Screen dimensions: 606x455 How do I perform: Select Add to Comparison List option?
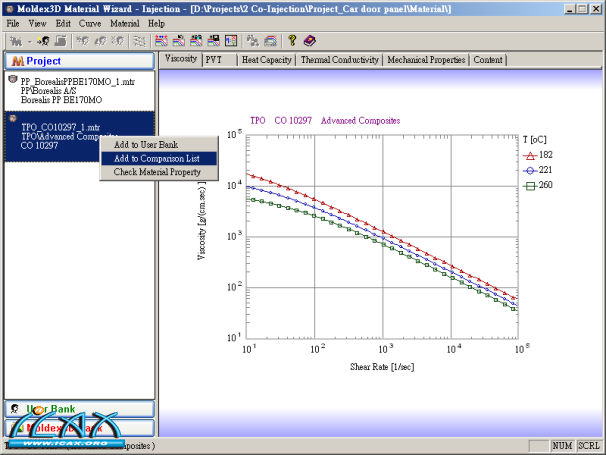(x=156, y=158)
